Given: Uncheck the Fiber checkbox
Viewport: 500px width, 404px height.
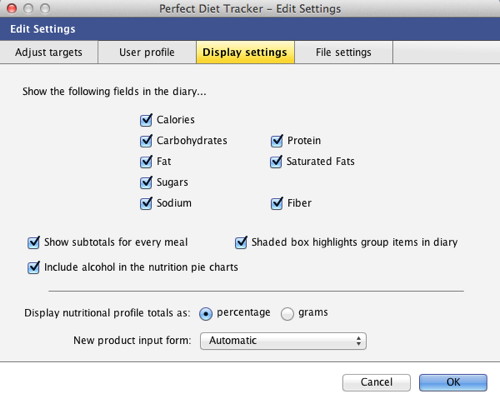Looking at the screenshot, I should pos(277,203).
